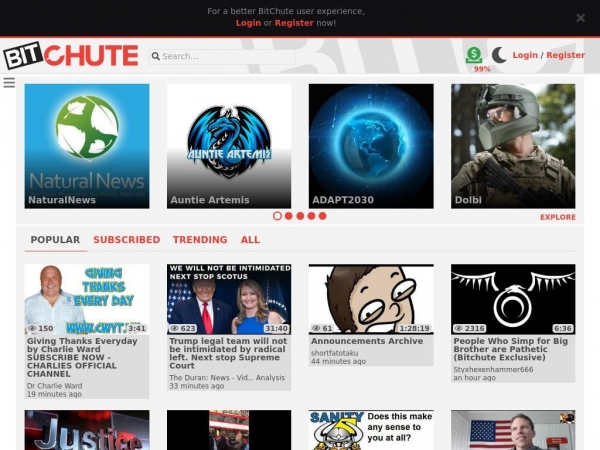Select the third carousel dot
This screenshot has width=600, height=450.
click(x=300, y=216)
